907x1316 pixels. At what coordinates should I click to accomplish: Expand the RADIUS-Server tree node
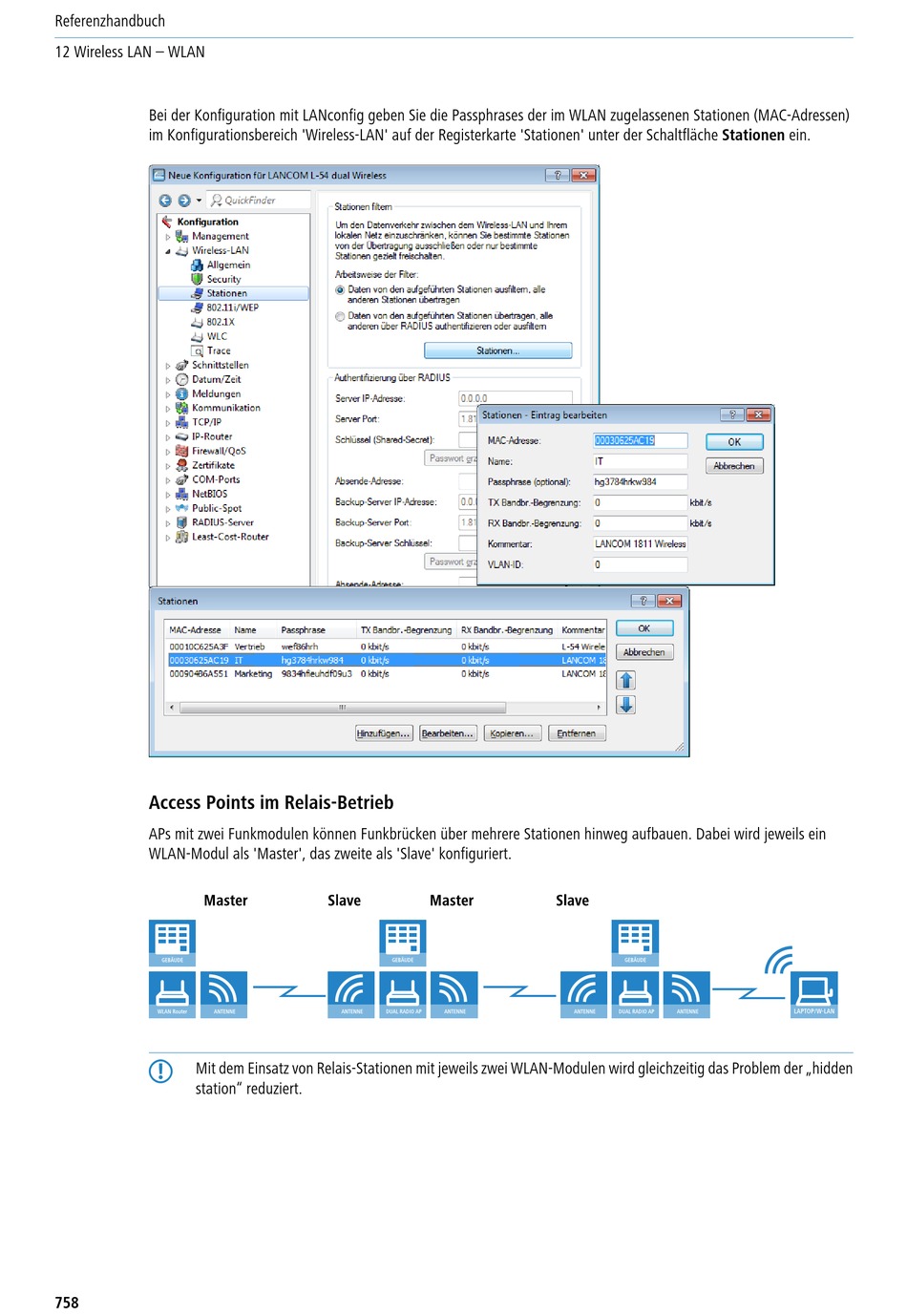168,523
